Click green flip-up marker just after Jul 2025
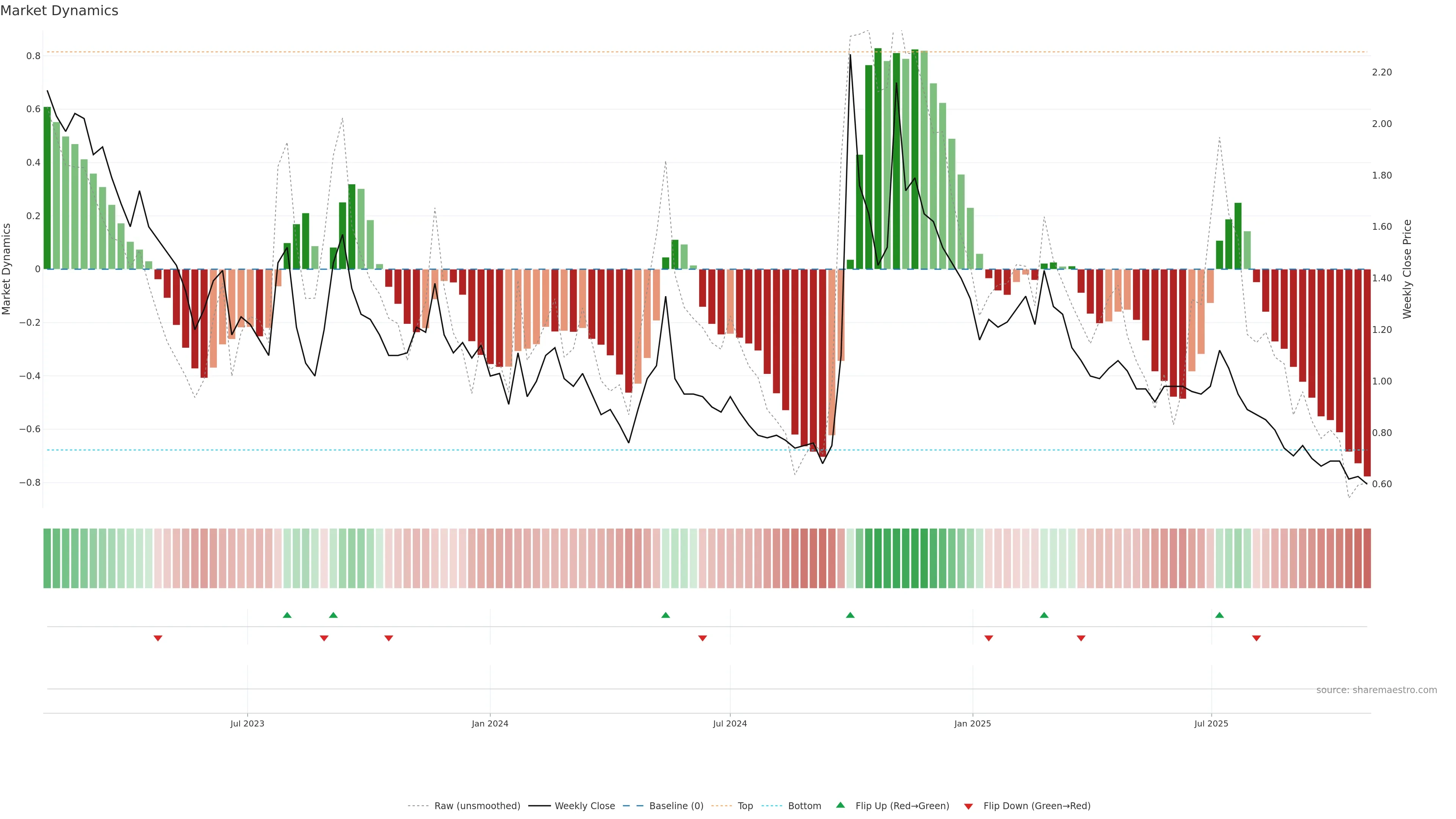The height and width of the screenshot is (819, 1456). click(x=1219, y=615)
